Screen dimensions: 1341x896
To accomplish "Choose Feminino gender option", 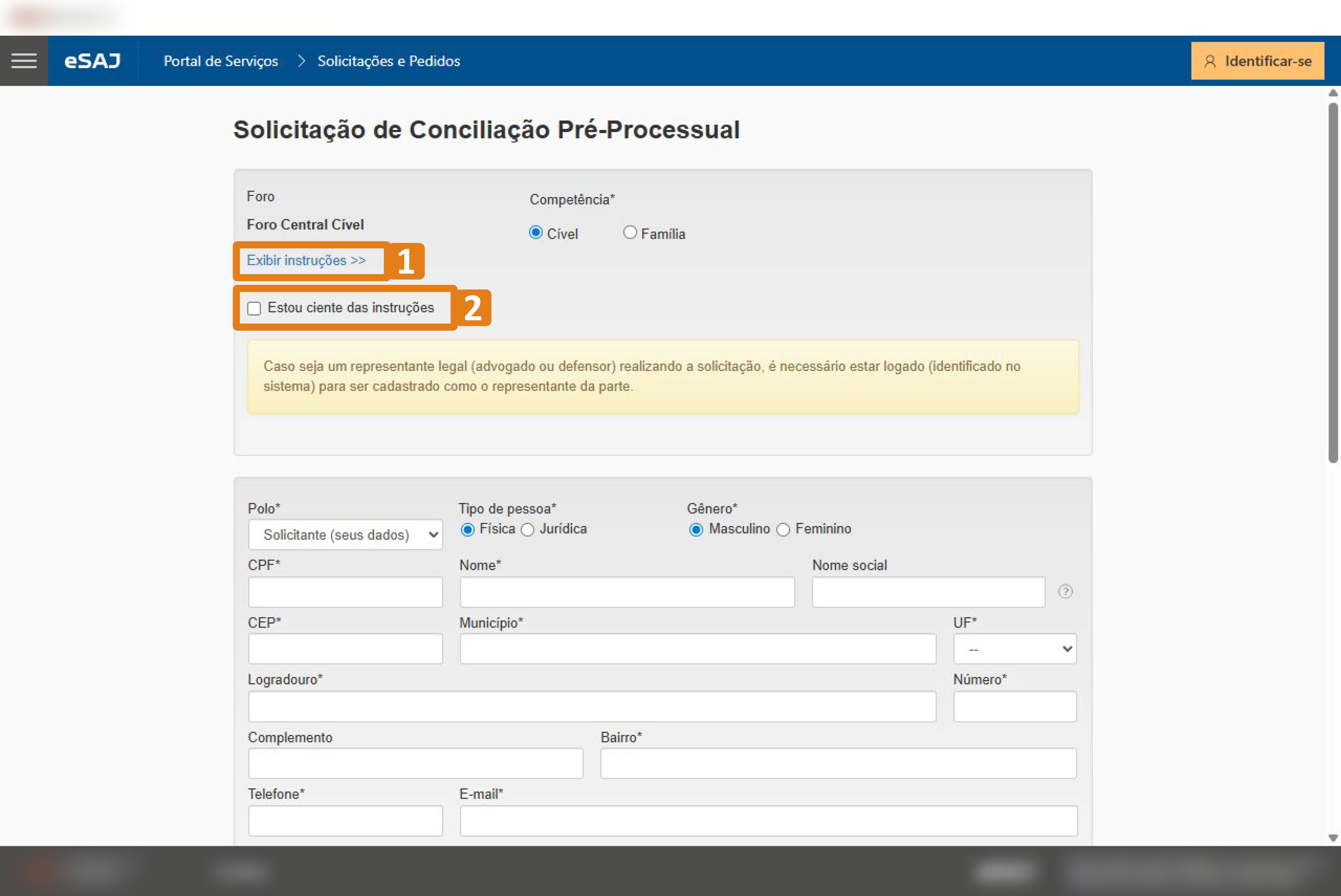I will tap(783, 530).
